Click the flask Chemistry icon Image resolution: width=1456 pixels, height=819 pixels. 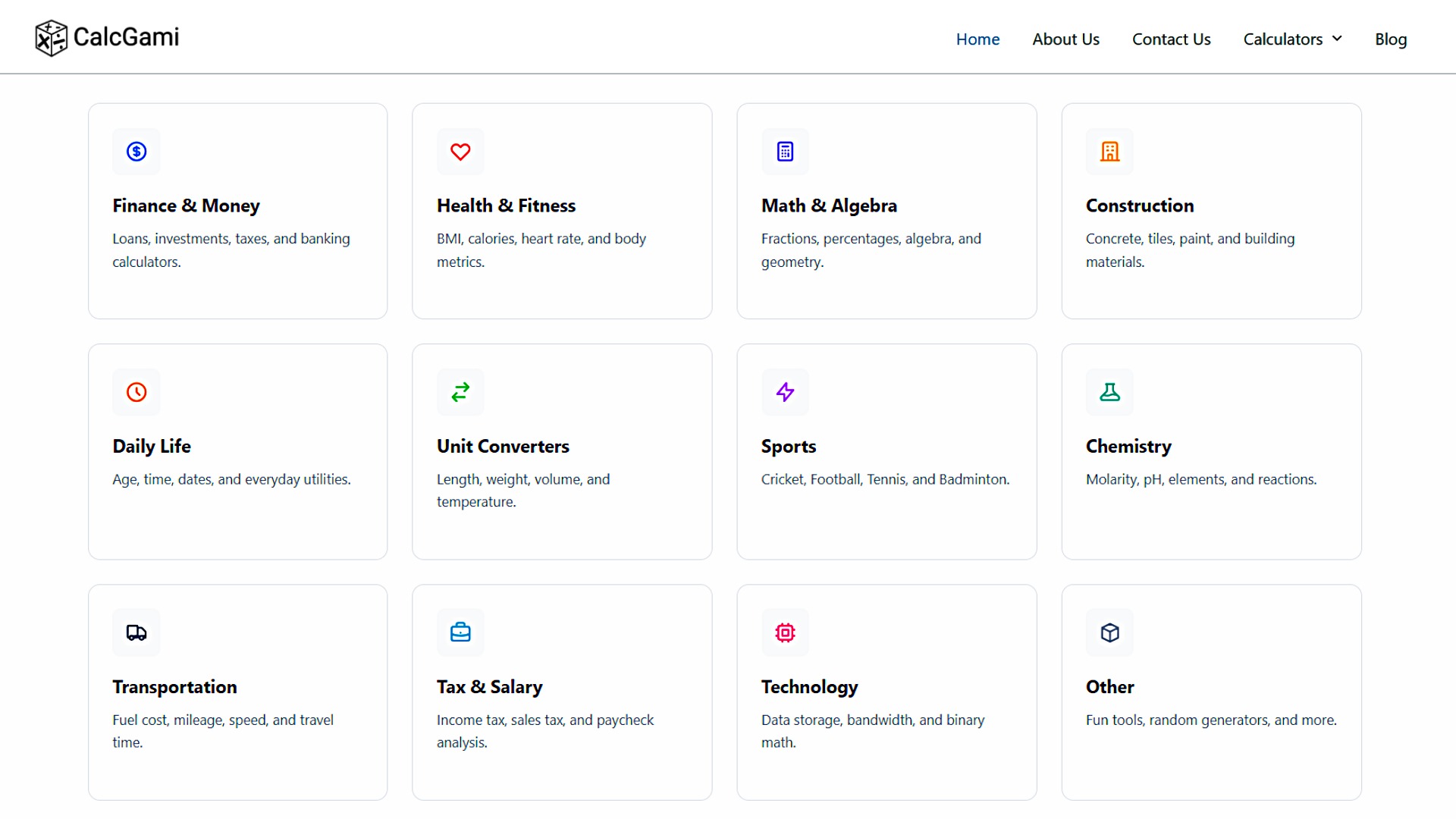1109,392
